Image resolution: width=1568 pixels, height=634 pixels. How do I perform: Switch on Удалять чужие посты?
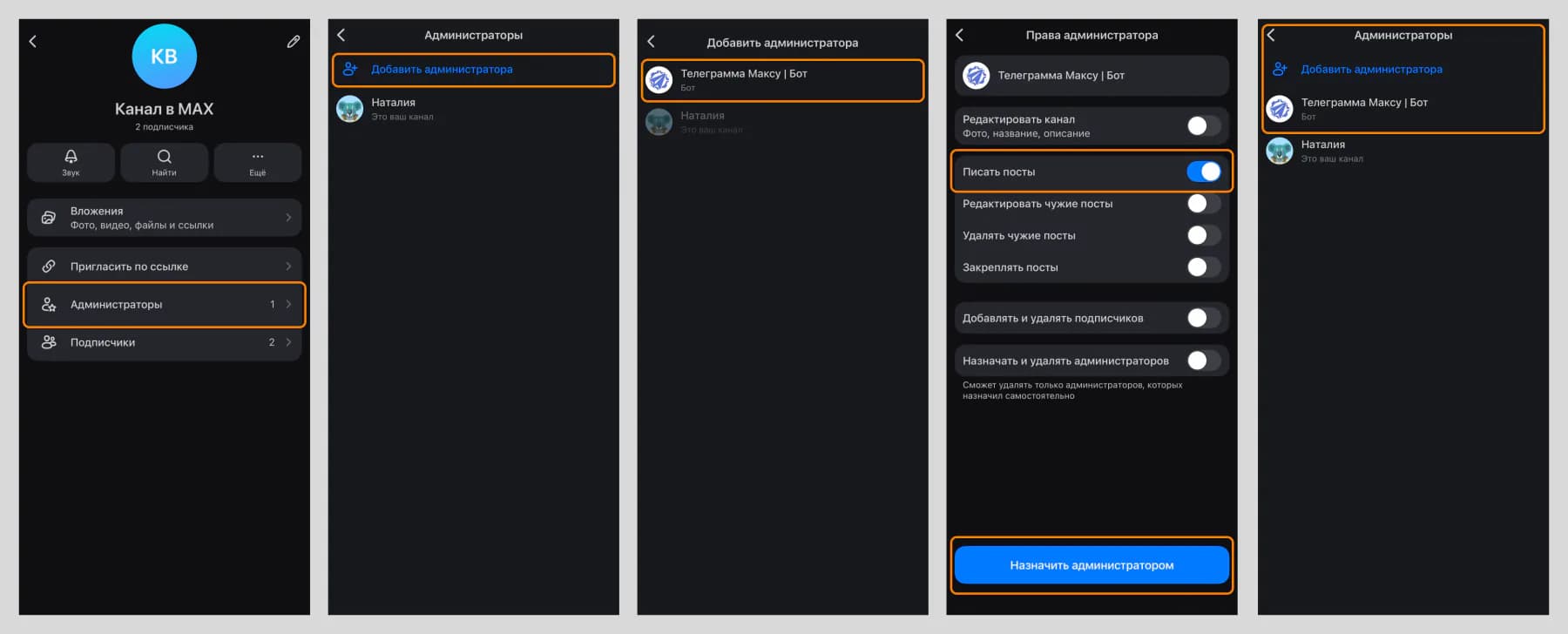click(1204, 235)
